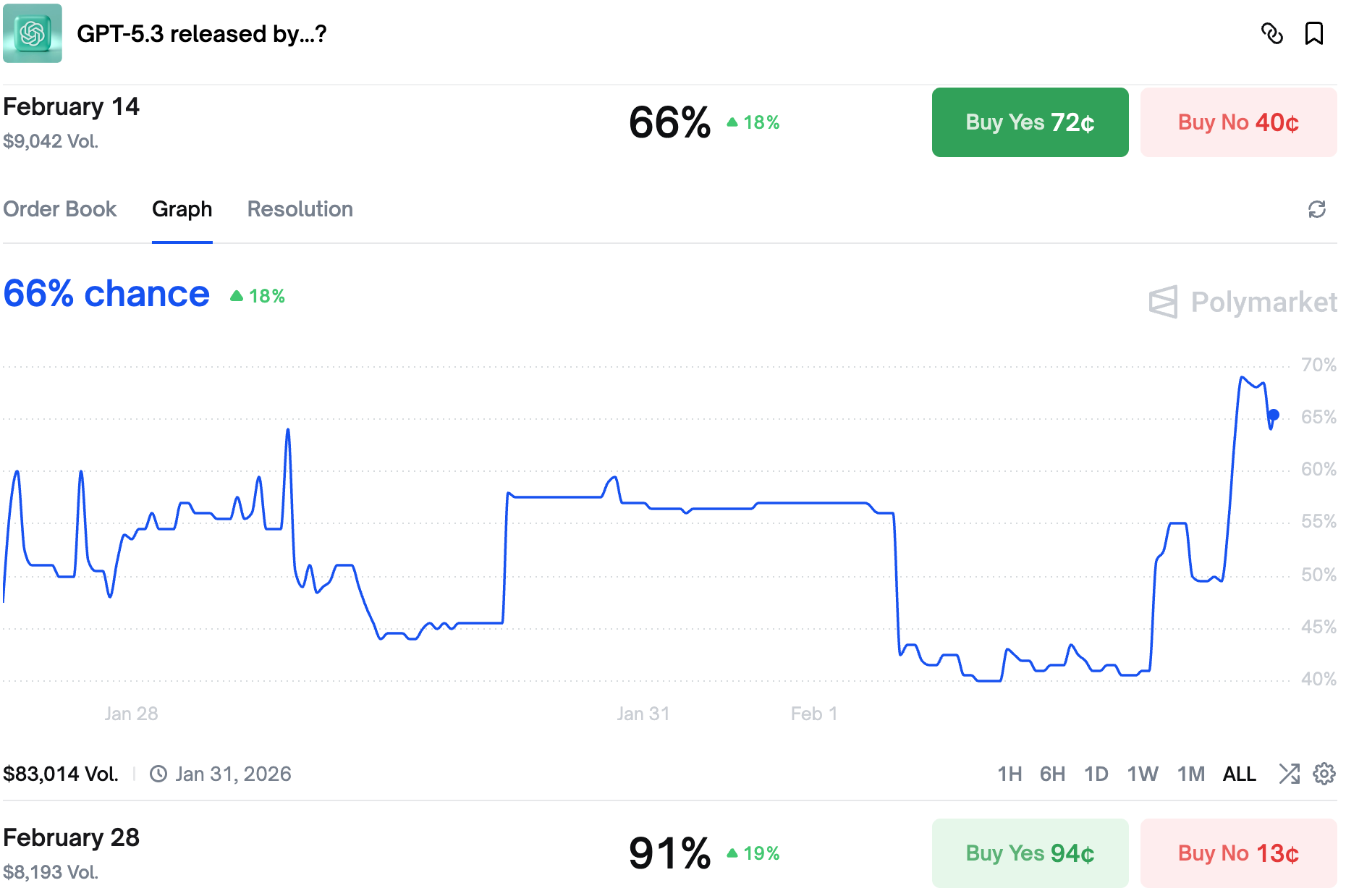Select the 1H time range
Screen dimensions: 1346x896
[1009, 774]
